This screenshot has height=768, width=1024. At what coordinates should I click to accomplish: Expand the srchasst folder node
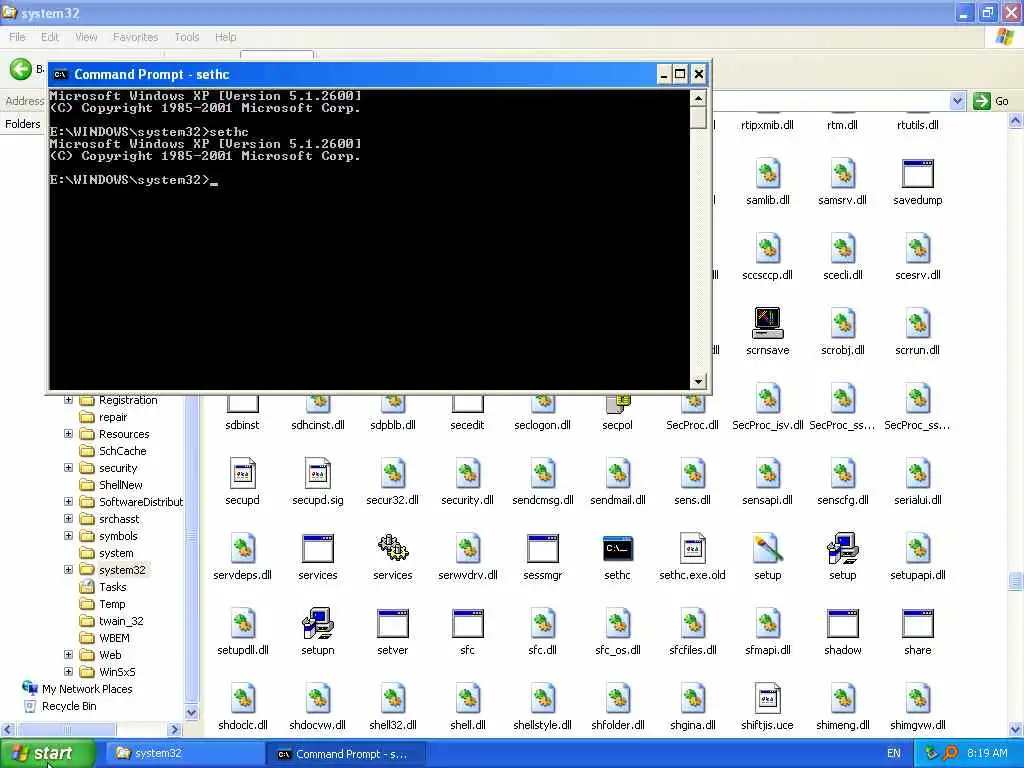[x=68, y=519]
